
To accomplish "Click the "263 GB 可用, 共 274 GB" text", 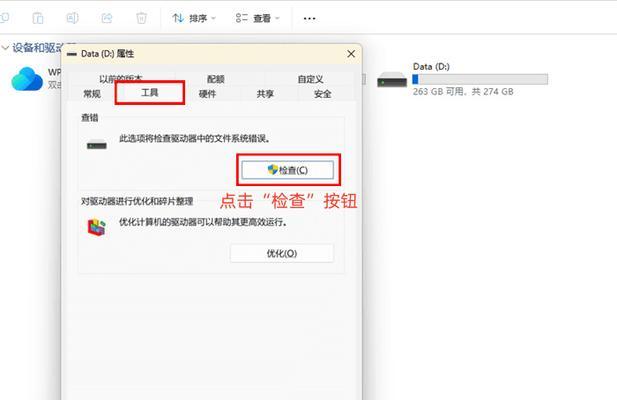I will [x=463, y=92].
